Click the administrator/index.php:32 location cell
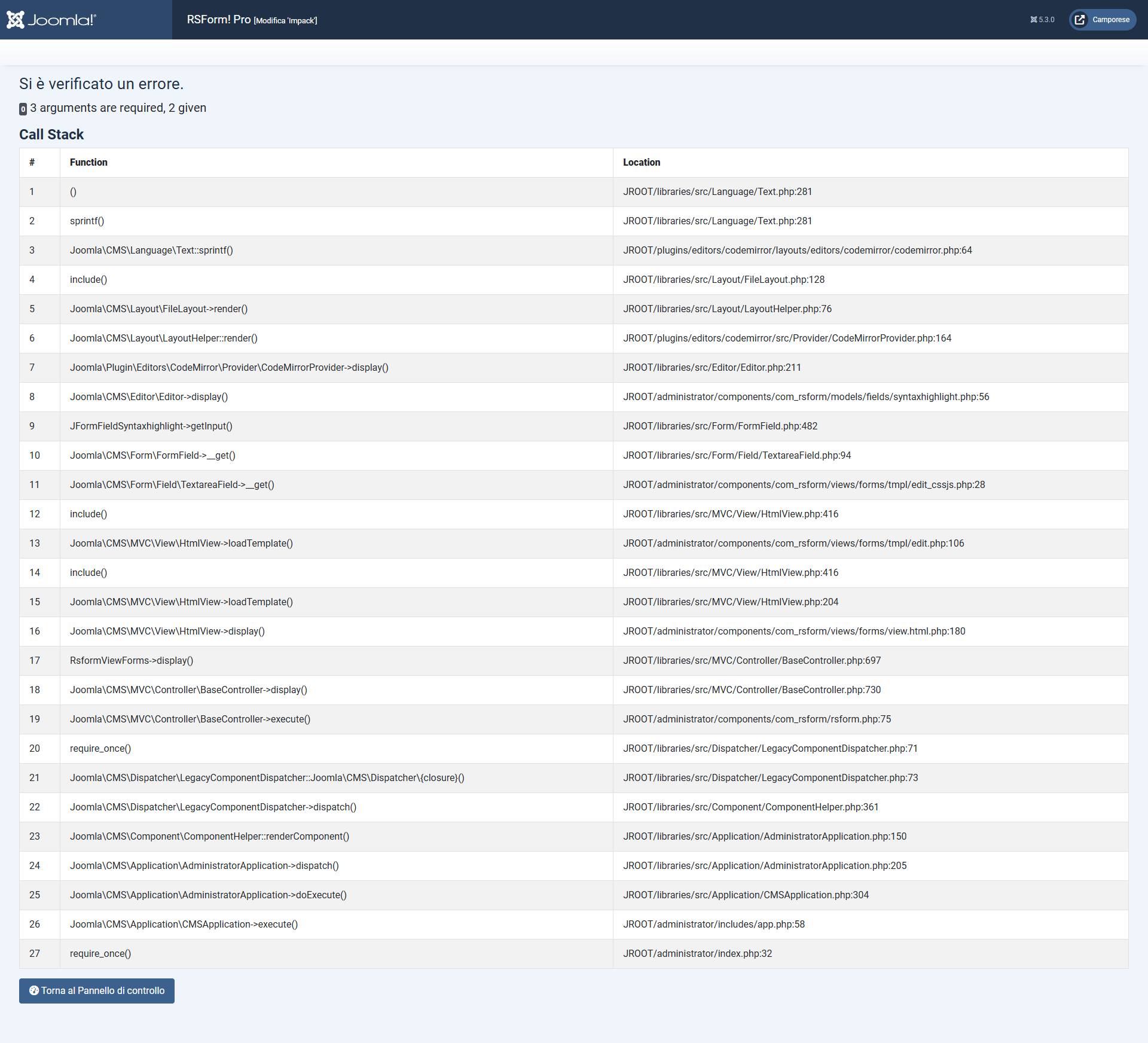The height and width of the screenshot is (1043, 1148). coord(697,953)
